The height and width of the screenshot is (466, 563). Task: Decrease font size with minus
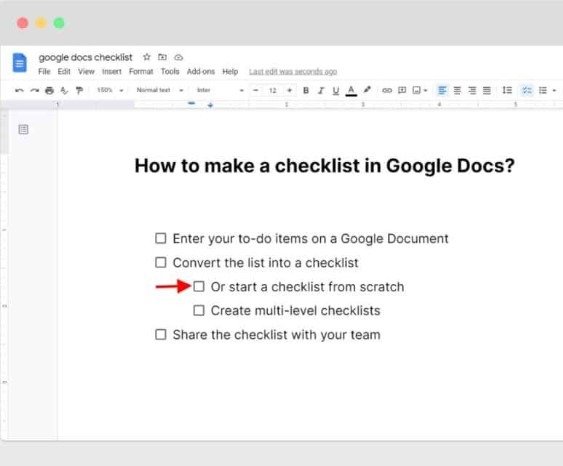[x=256, y=90]
